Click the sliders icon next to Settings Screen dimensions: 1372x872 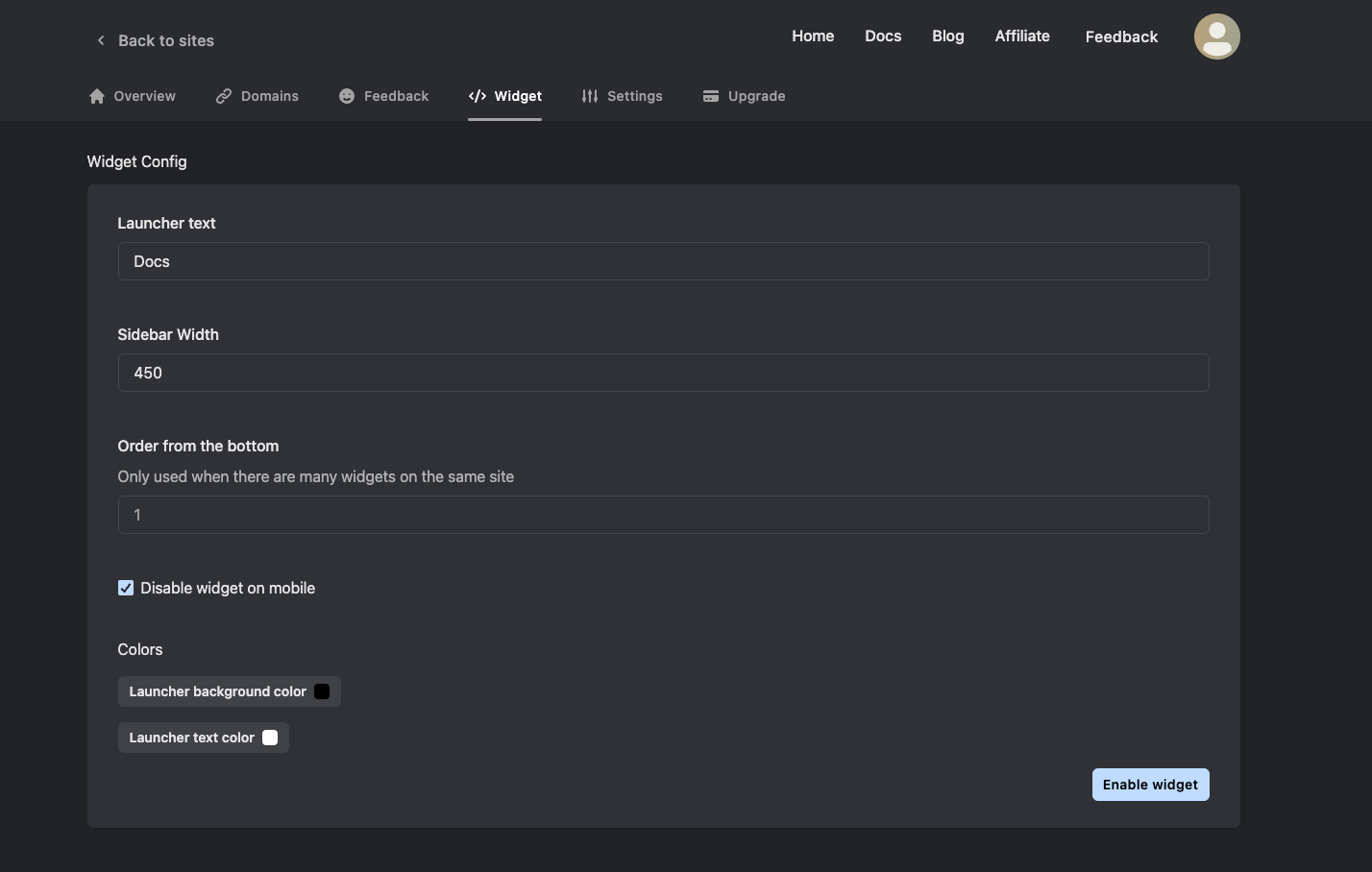tap(589, 96)
